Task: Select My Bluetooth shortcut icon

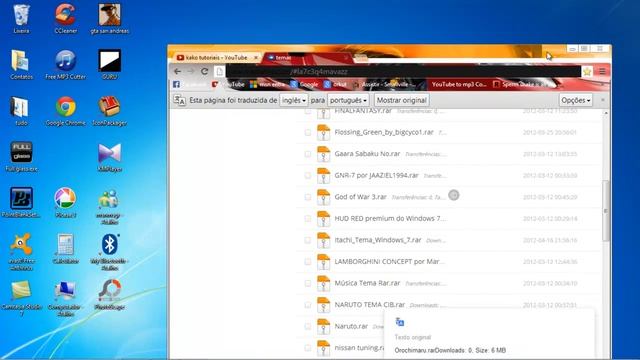Action: 109,251
